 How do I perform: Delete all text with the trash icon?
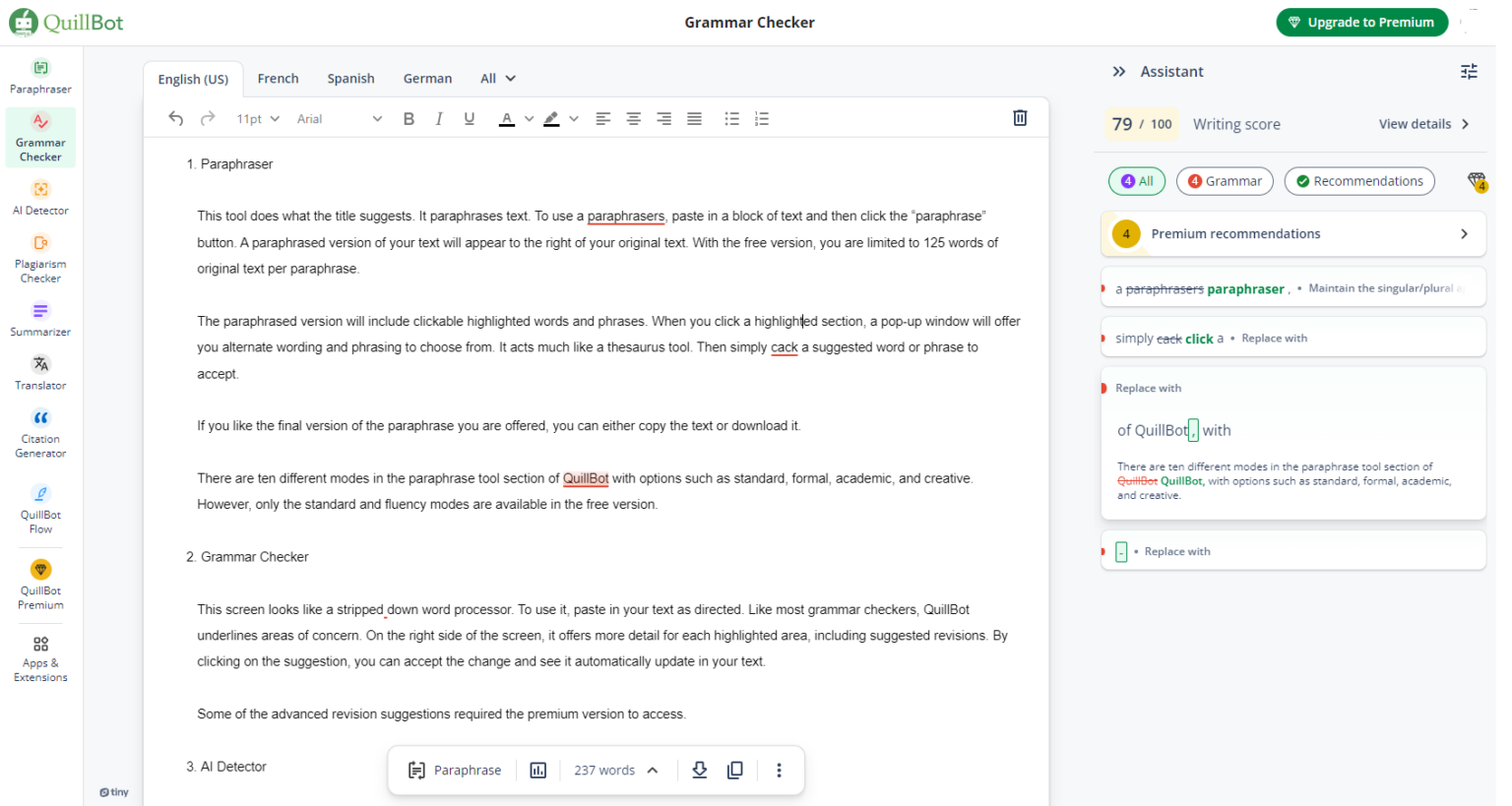click(1020, 118)
